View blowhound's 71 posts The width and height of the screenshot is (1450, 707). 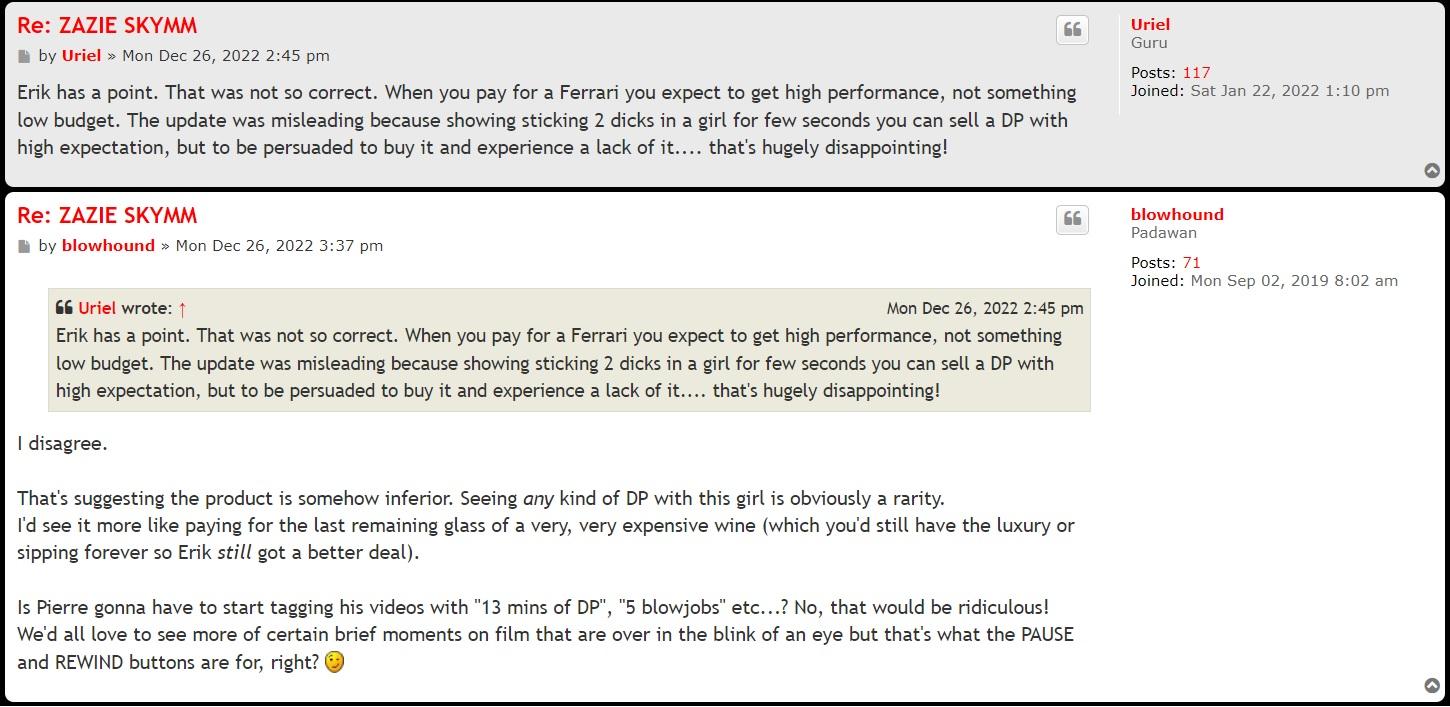pyautogui.click(x=1191, y=262)
